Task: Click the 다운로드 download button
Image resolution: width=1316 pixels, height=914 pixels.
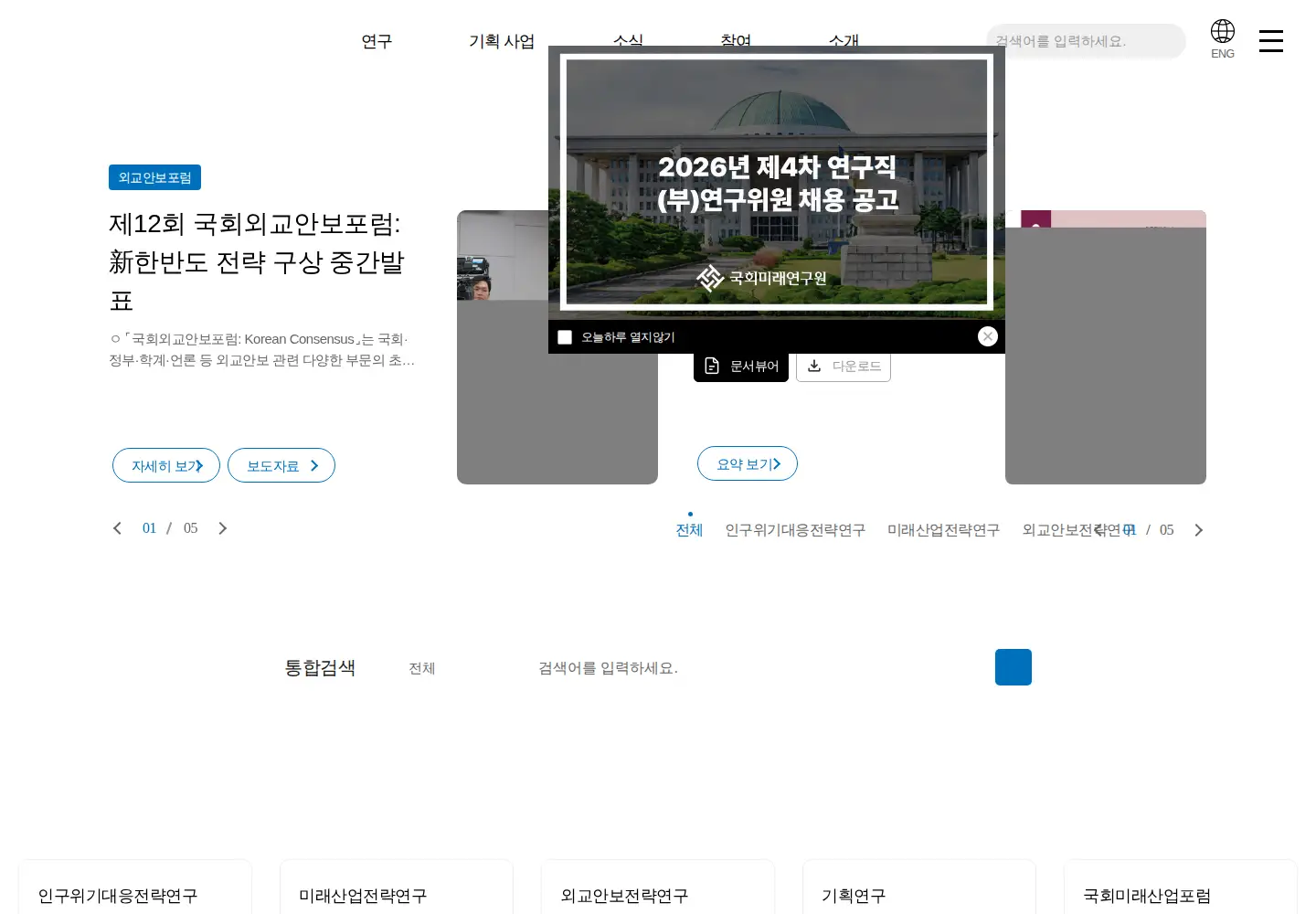Action: pyautogui.click(x=844, y=367)
